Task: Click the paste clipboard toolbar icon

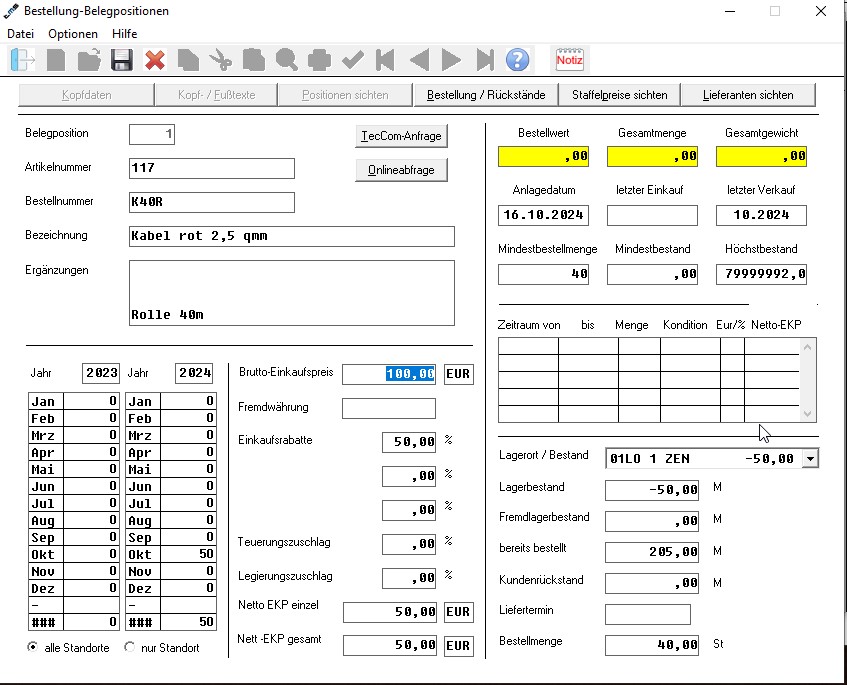Action: pyautogui.click(x=254, y=59)
